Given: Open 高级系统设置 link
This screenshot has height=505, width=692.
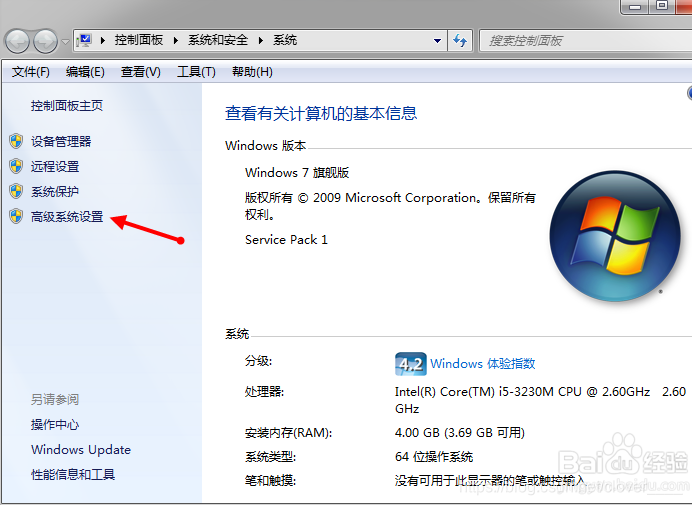Looking at the screenshot, I should point(67,216).
